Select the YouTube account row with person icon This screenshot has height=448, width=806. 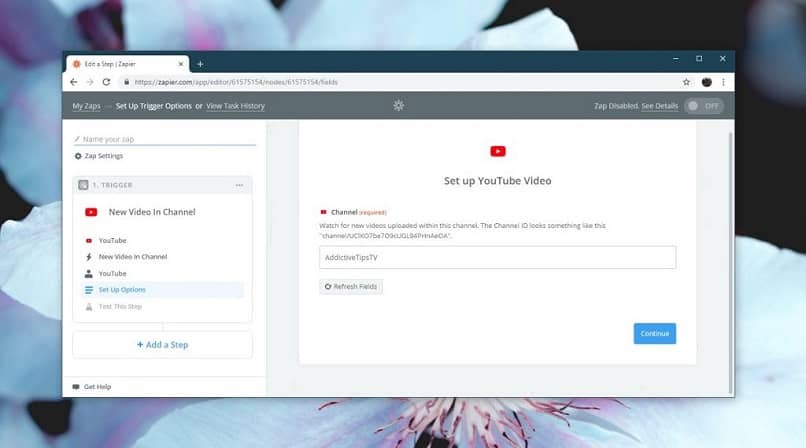(x=162, y=273)
